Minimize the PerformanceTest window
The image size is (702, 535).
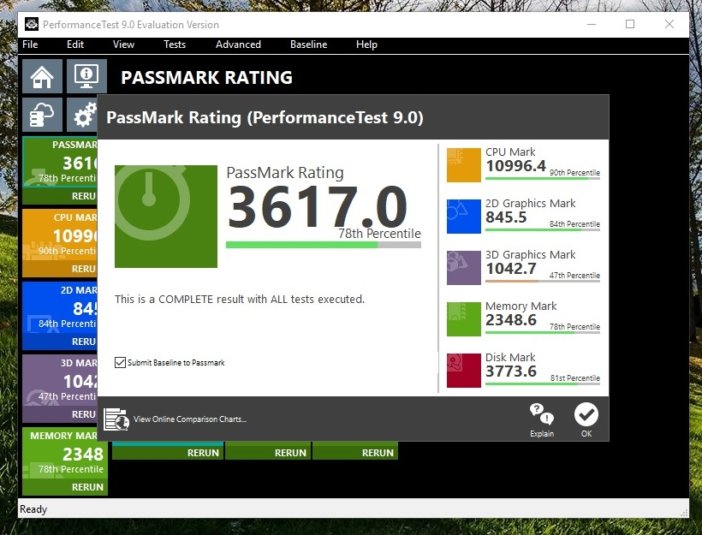tap(592, 24)
